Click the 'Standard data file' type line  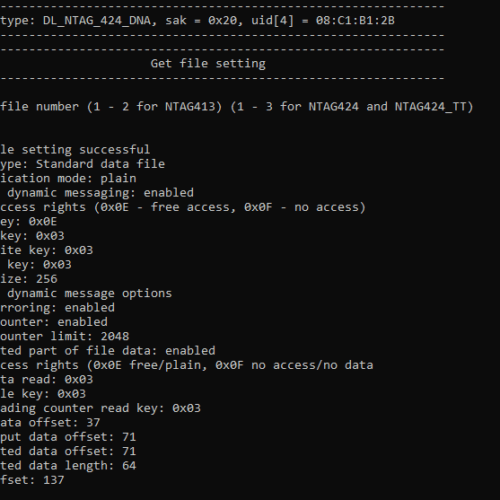(x=83, y=164)
